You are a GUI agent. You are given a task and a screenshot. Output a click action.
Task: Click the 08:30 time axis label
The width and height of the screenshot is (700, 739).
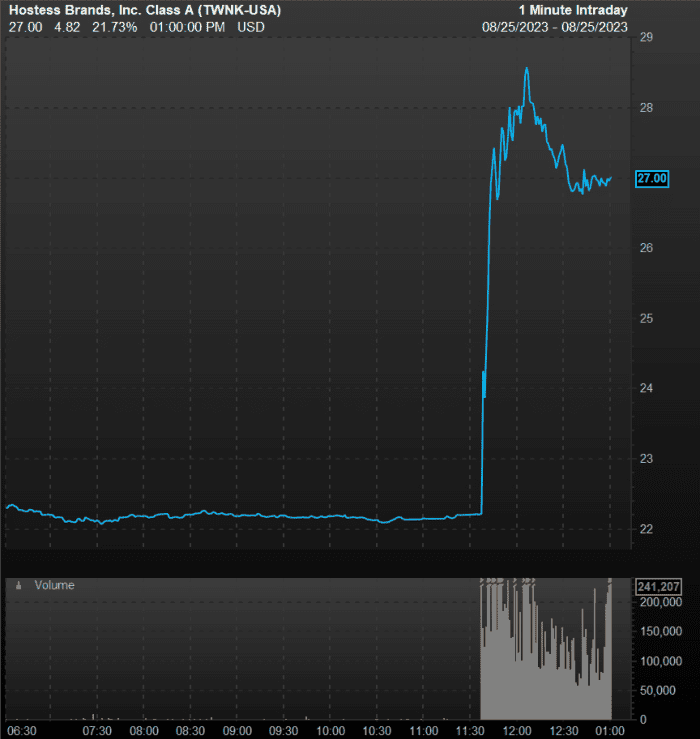190,731
